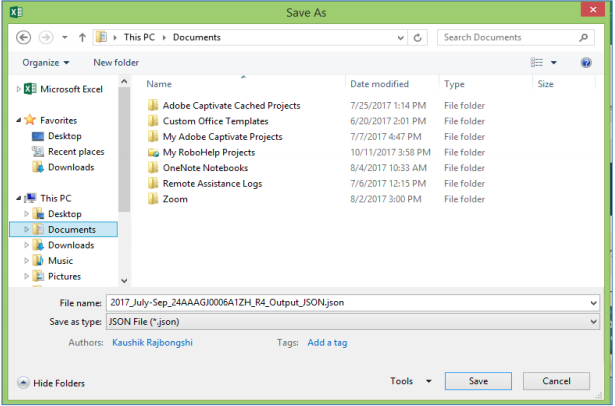Sort files by Date modified column
Viewport: 615px width, 406px height.
[x=379, y=84]
